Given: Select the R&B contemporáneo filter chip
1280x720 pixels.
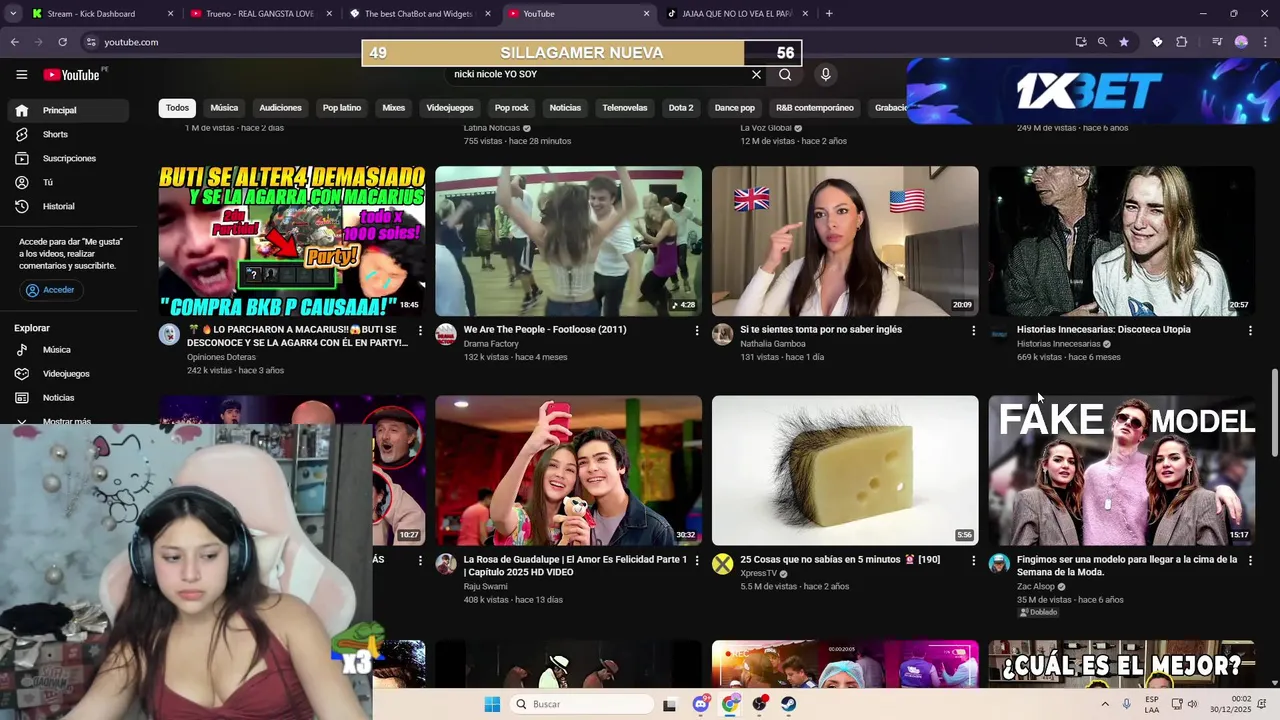Looking at the screenshot, I should pos(815,108).
